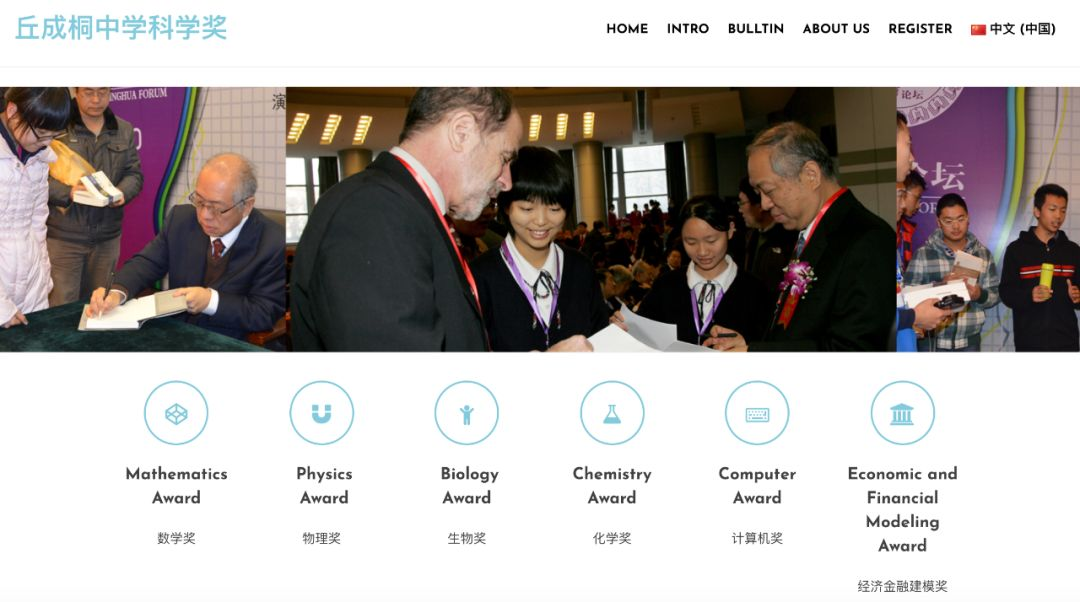Click the Chemistry Award flask icon

pyautogui.click(x=612, y=413)
